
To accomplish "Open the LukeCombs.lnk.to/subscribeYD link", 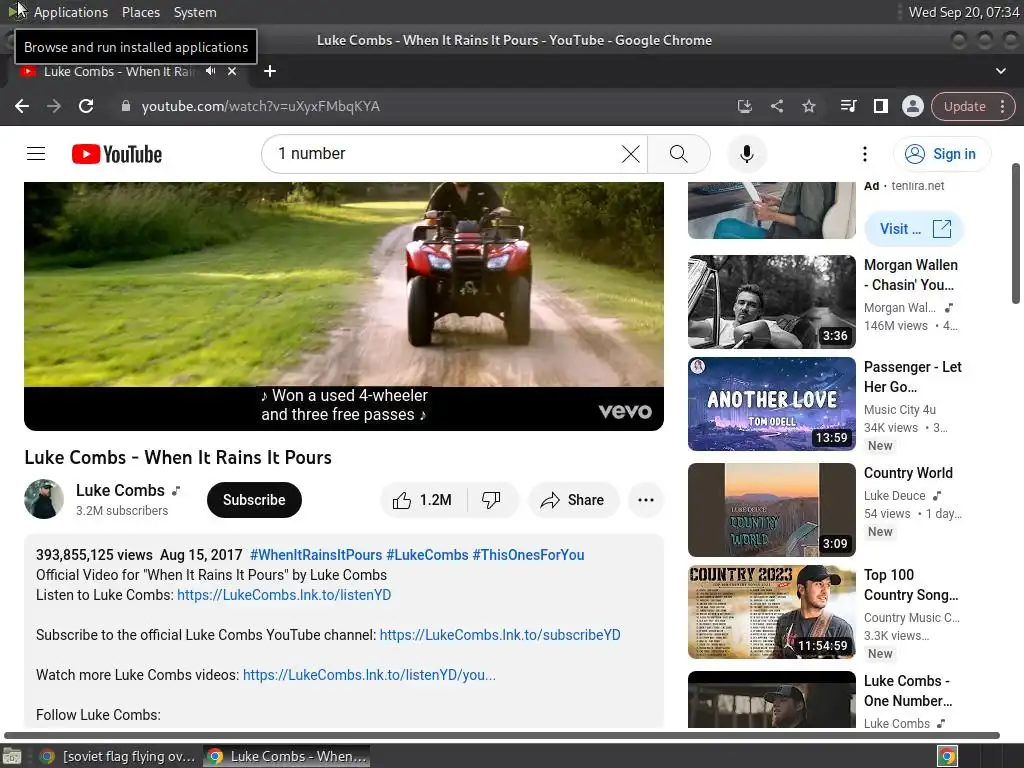I will click(x=500, y=635).
